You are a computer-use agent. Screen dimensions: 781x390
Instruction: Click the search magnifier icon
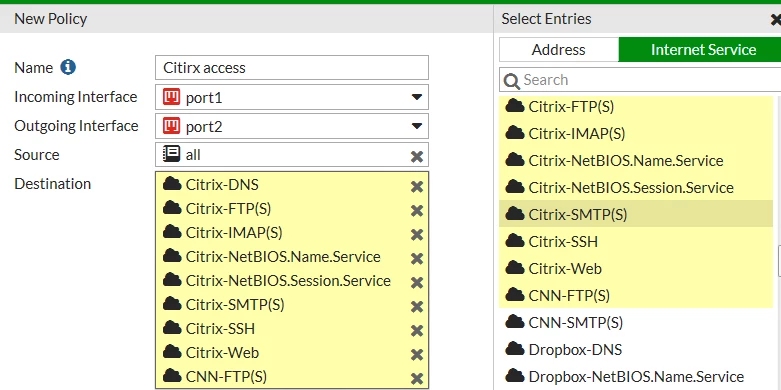(x=512, y=81)
